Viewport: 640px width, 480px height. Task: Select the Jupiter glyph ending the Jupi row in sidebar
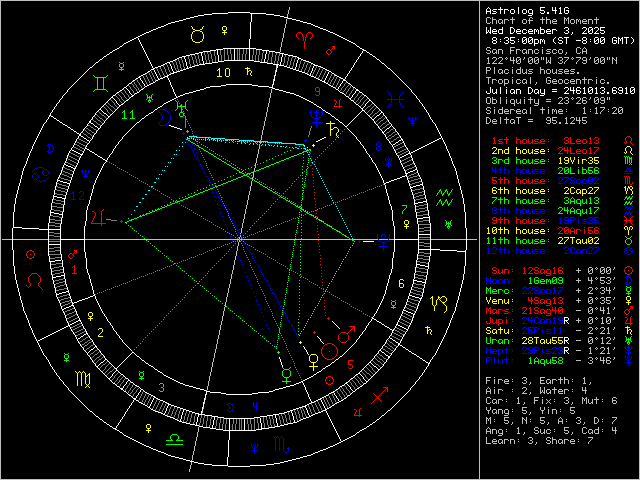[629, 321]
